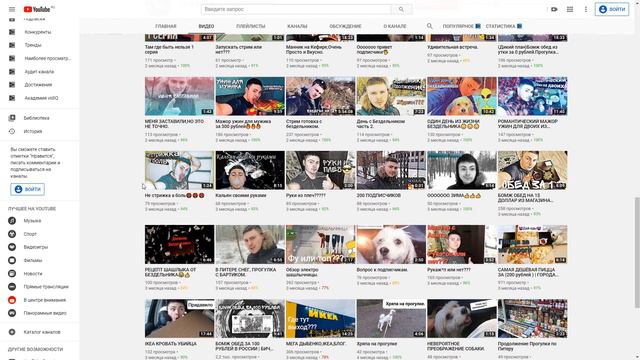Click the ВОЙТИ button in the sidebar
This screenshot has width=640, height=360.
click(28, 189)
